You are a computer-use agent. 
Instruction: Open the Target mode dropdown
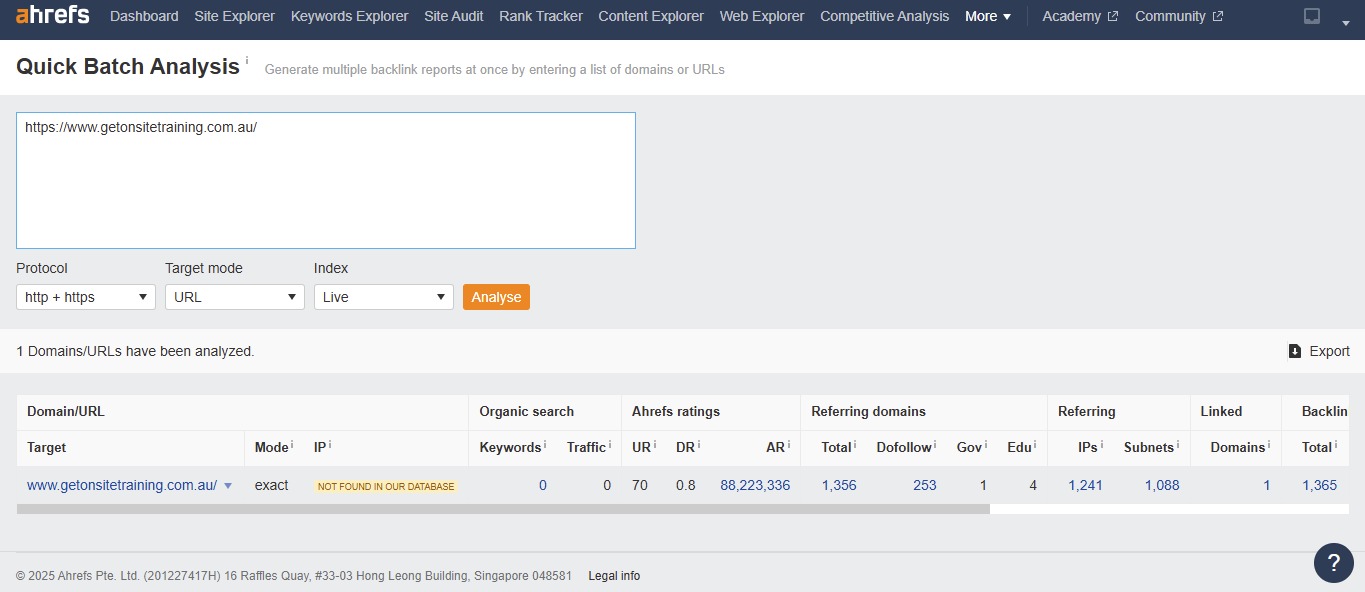[x=235, y=297]
